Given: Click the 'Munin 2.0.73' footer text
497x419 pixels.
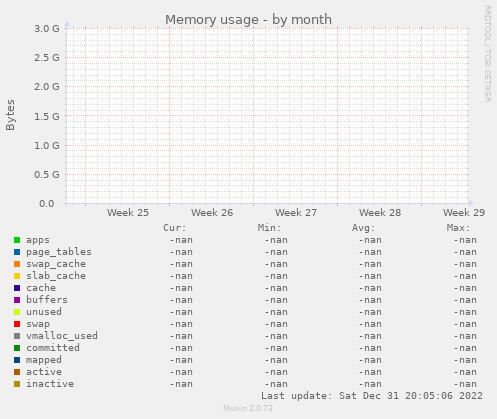Looking at the screenshot, I should pos(248,408).
